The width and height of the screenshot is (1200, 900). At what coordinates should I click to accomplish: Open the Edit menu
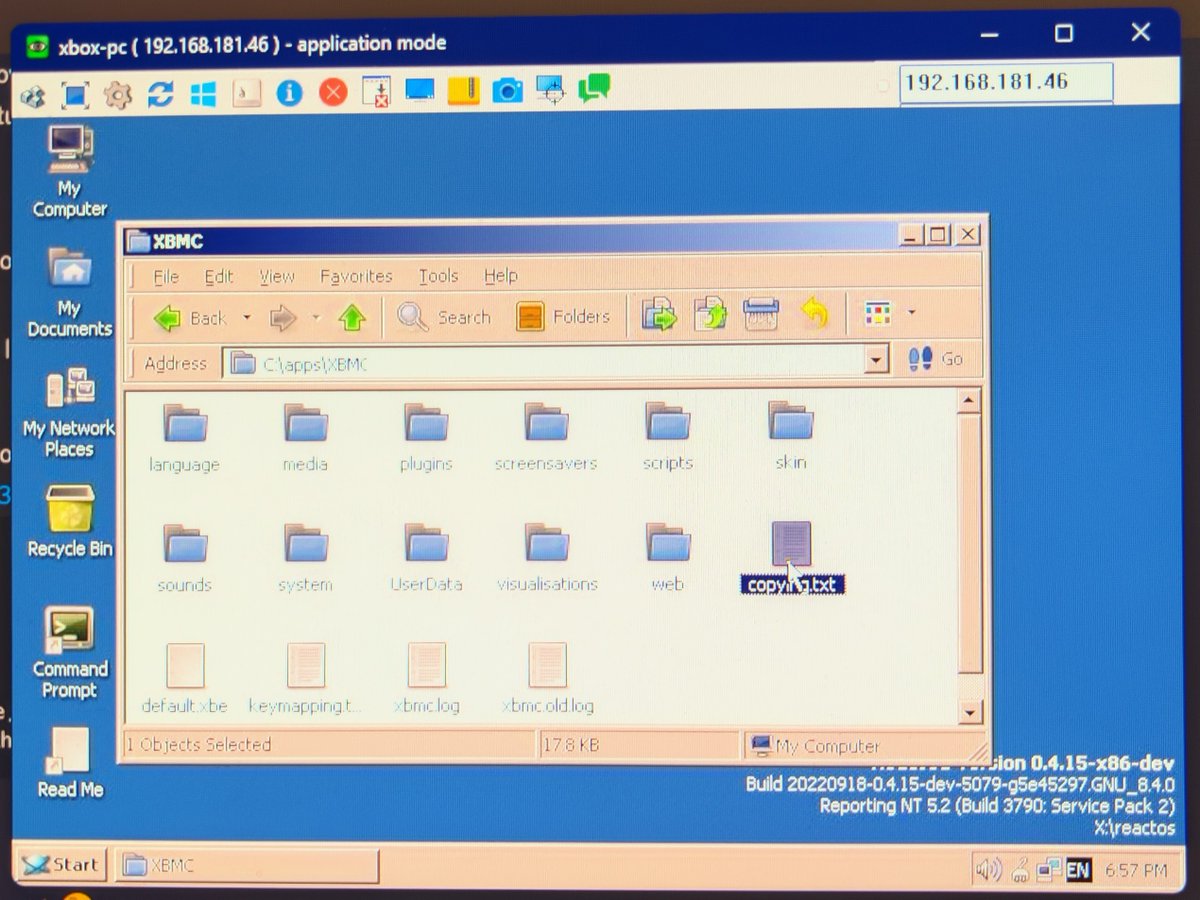(x=218, y=277)
